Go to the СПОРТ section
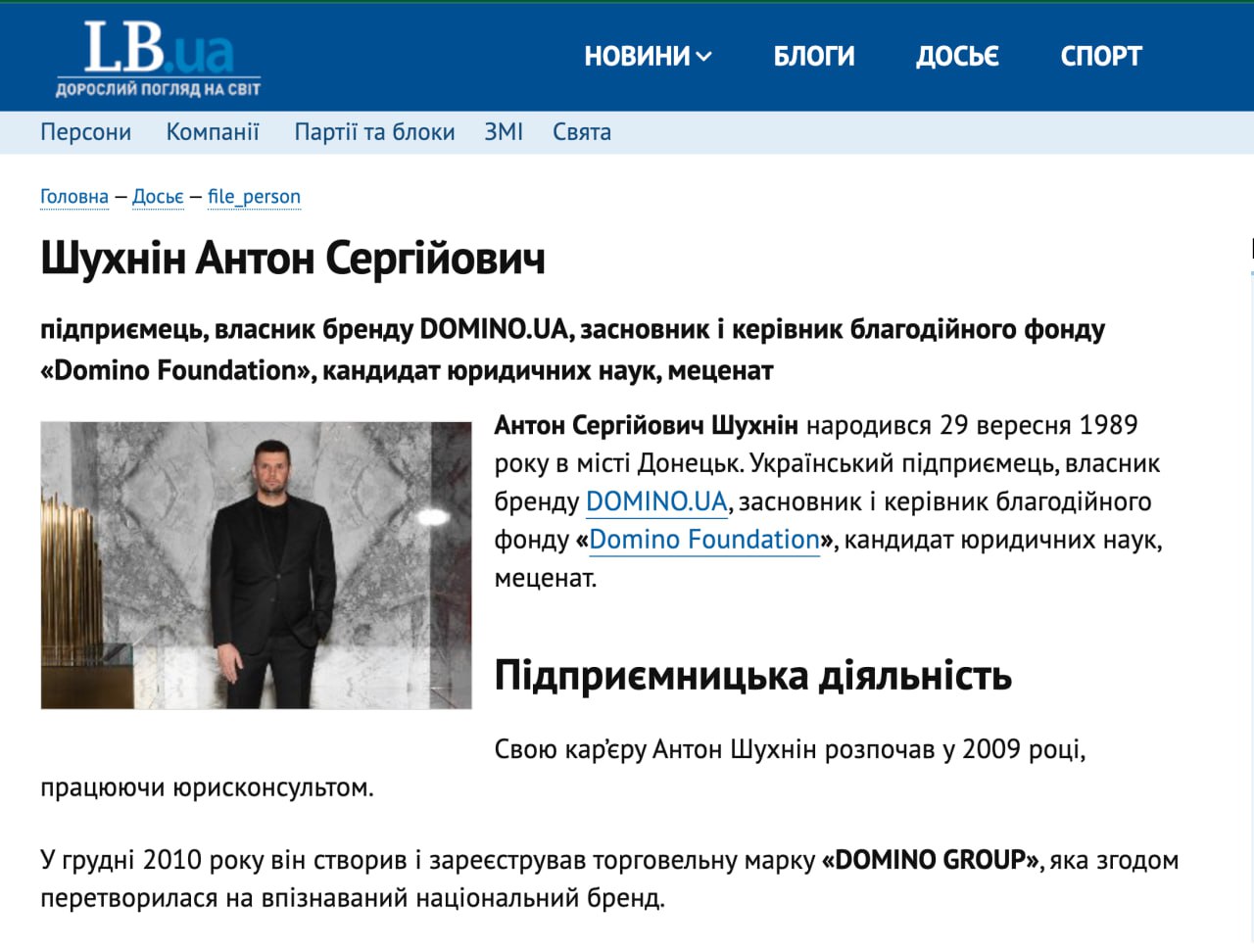Image resolution: width=1254 pixels, height=952 pixels. [x=1101, y=56]
